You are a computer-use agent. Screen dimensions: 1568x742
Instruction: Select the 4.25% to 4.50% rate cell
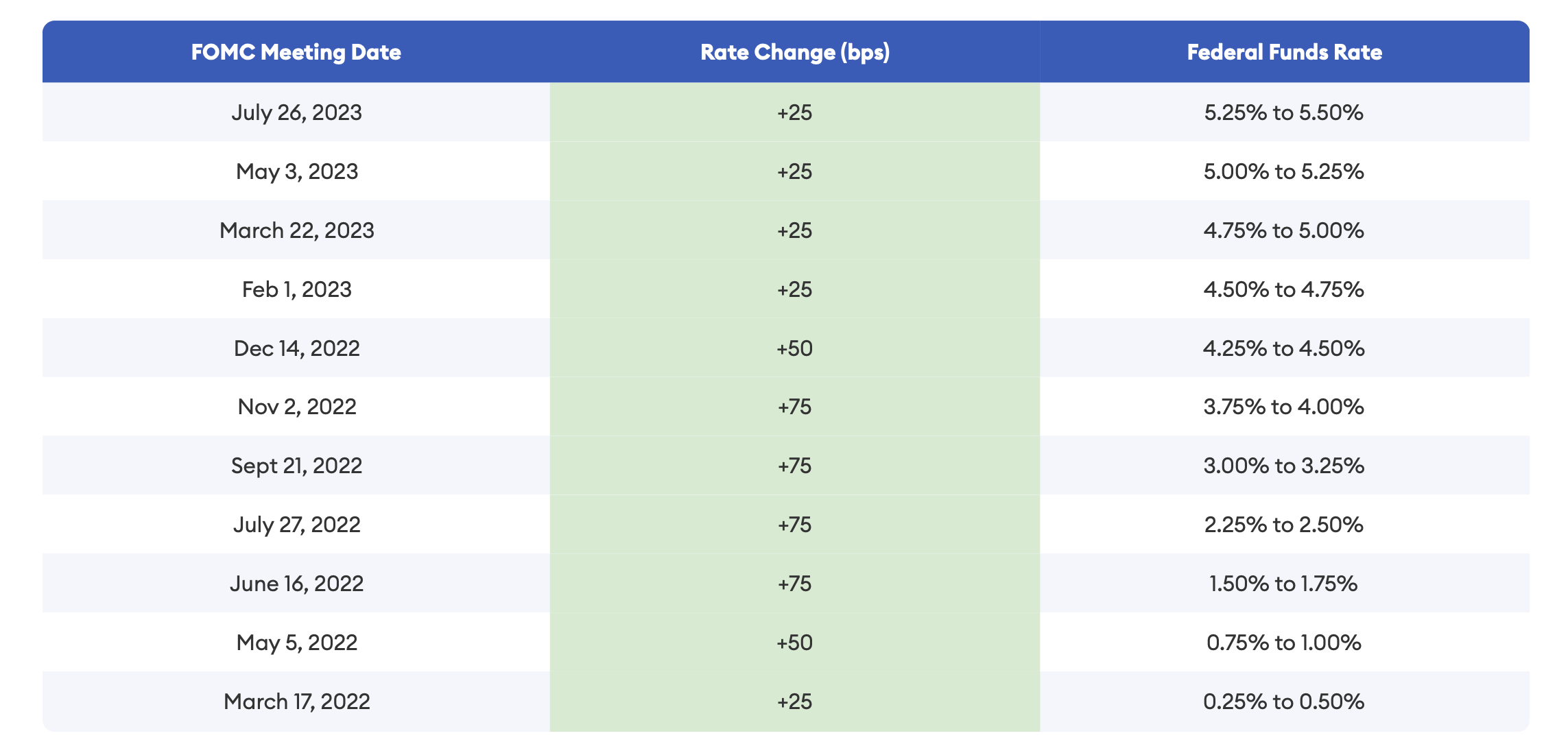pos(1283,348)
